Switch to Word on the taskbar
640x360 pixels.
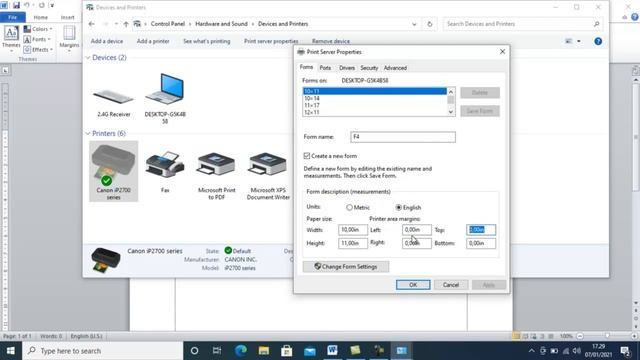(332, 351)
